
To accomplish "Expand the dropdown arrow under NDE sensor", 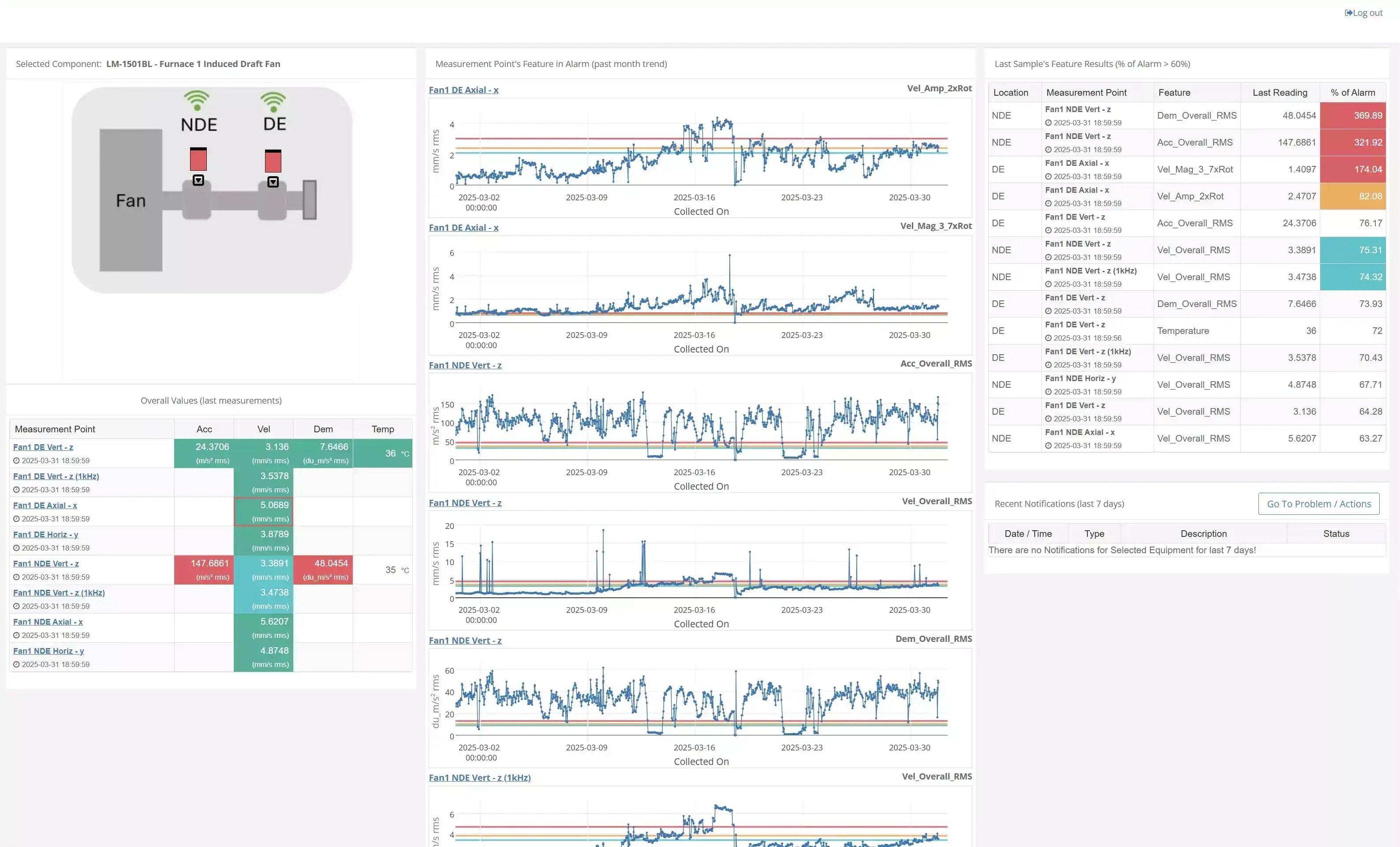I will click(x=198, y=180).
